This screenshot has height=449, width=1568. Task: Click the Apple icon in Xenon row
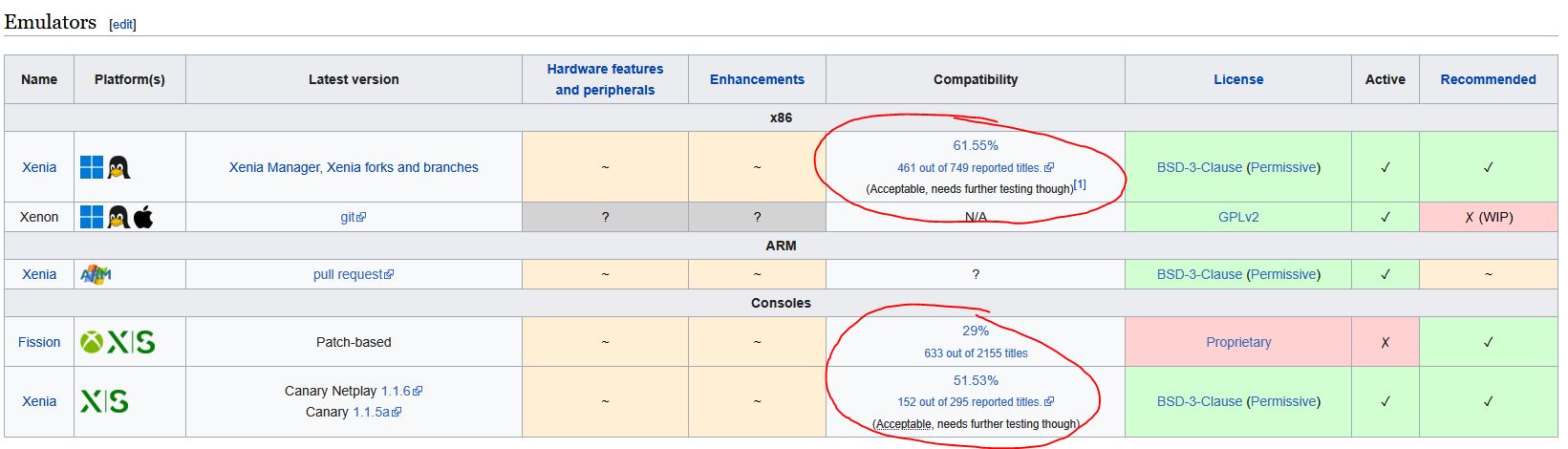143,217
